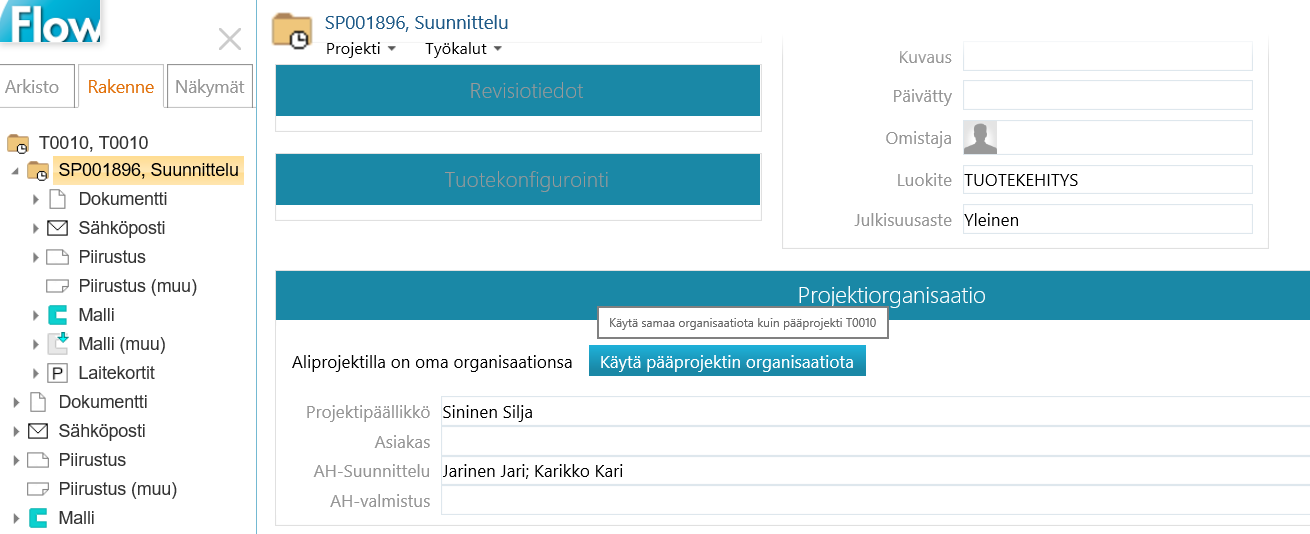Click Käytä pääprojektin organisaatiota button

pos(727,362)
